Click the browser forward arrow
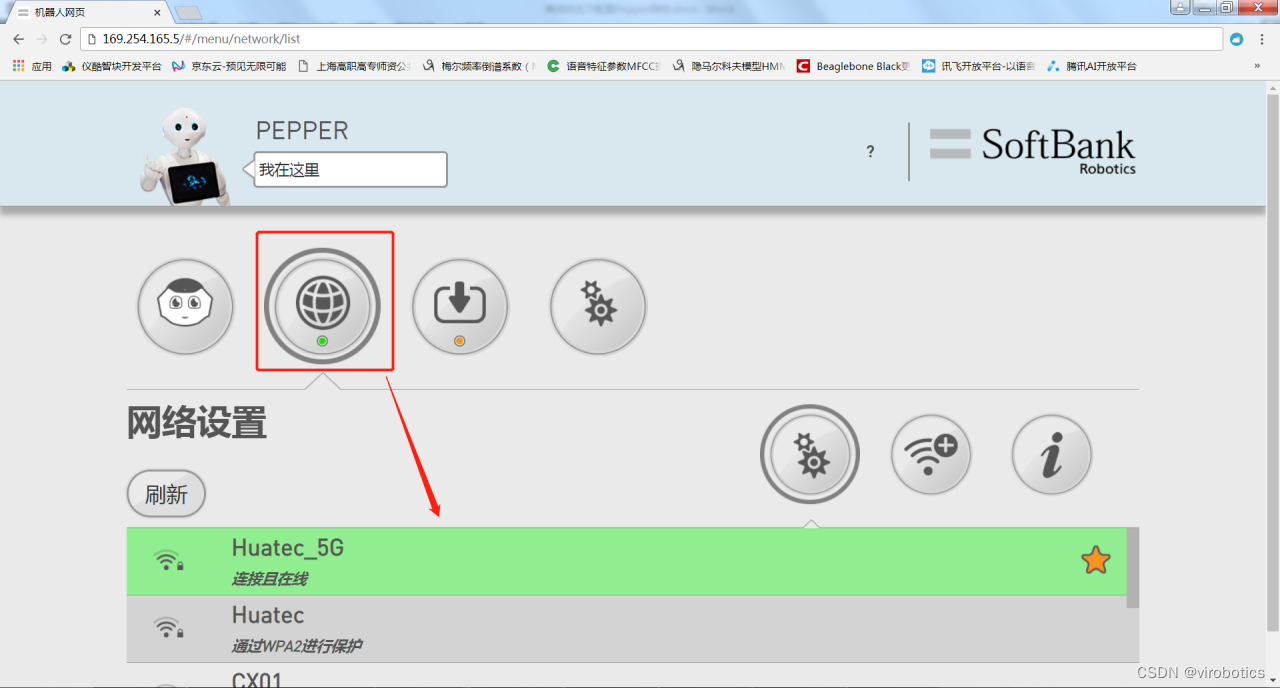The height and width of the screenshot is (688, 1280). coord(42,39)
